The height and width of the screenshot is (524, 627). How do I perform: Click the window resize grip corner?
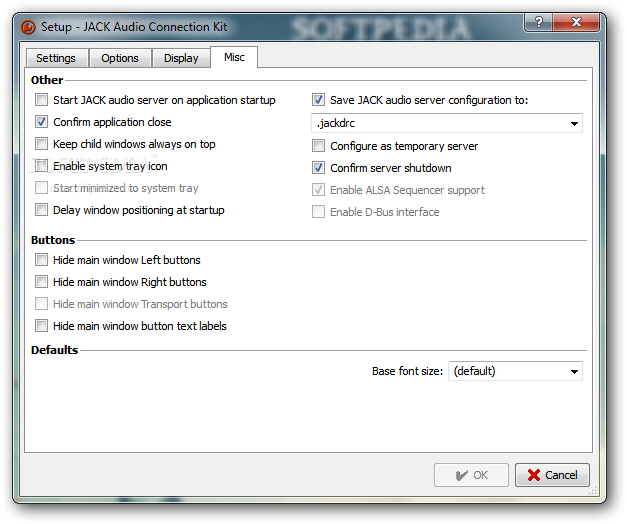[x=593, y=490]
